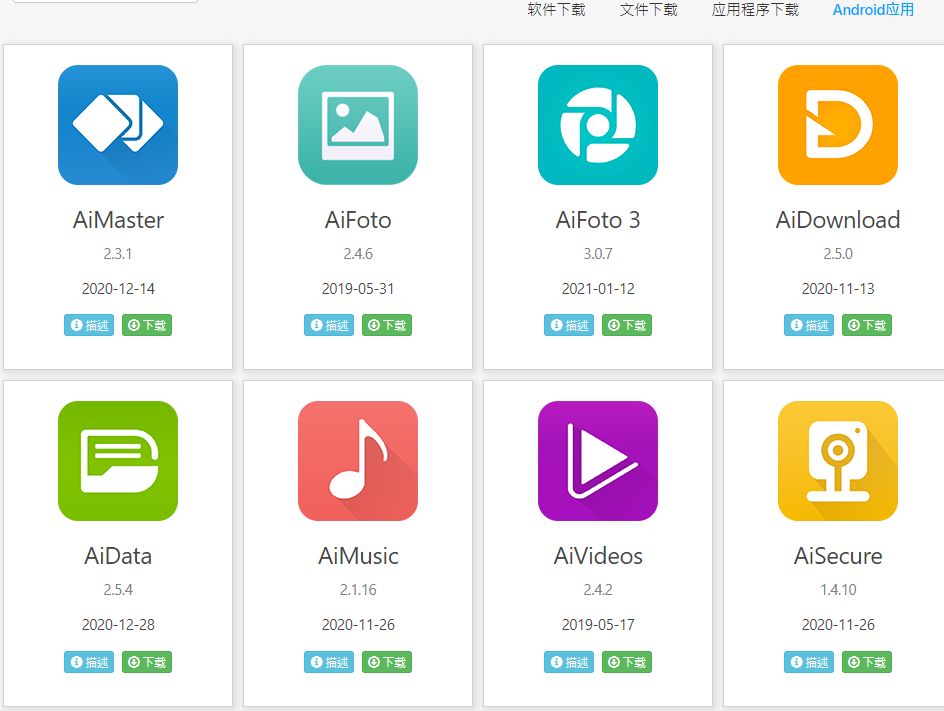
Task: Open the AiSecure app icon
Action: (837, 461)
